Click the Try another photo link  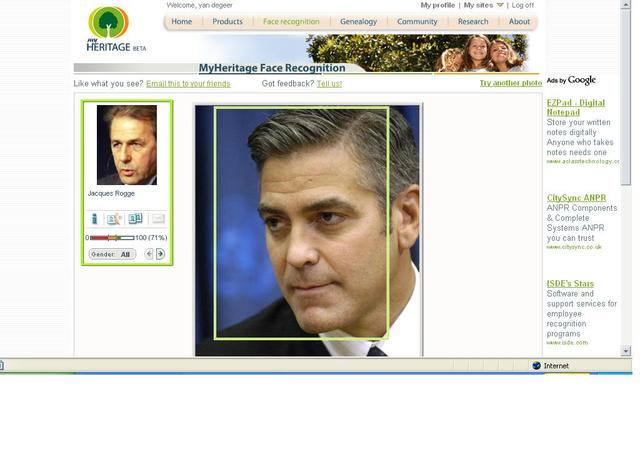(x=511, y=83)
